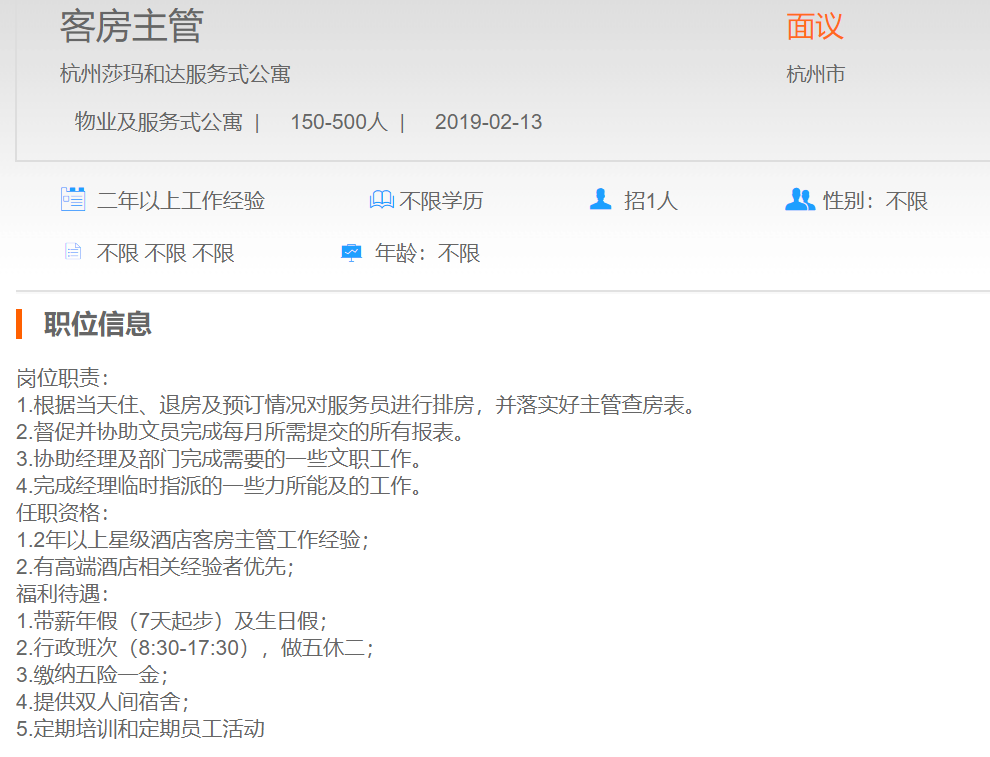Viewport: 990px width, 757px height.
Task: Click the 职位信息 section heading
Action: (x=97, y=324)
